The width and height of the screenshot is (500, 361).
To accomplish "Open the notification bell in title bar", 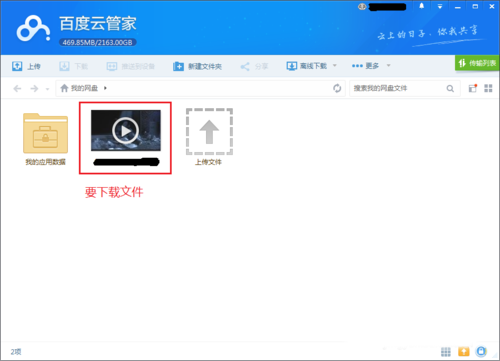I will click(422, 6).
